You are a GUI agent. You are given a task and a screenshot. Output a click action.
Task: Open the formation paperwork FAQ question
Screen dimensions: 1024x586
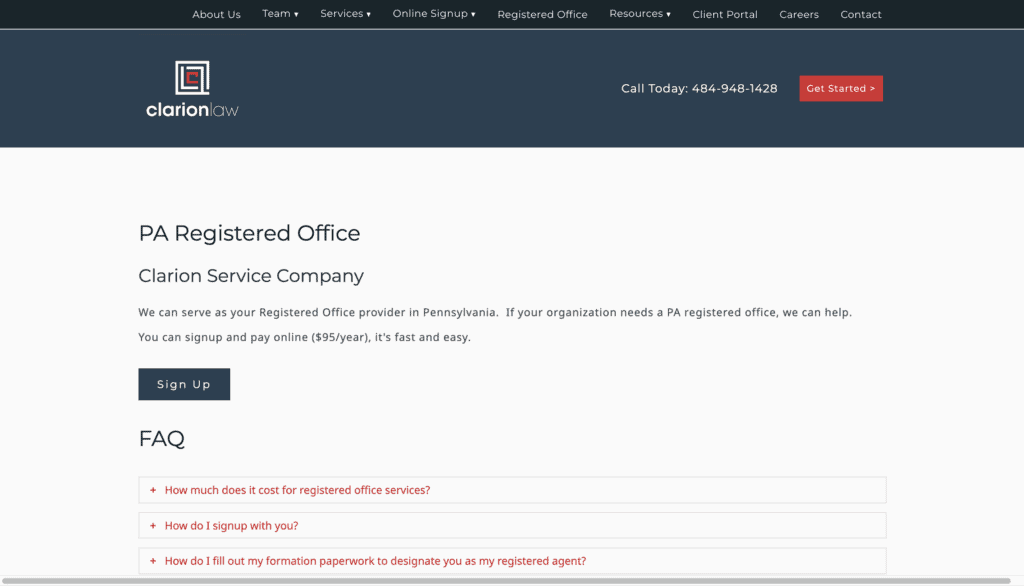pos(375,561)
